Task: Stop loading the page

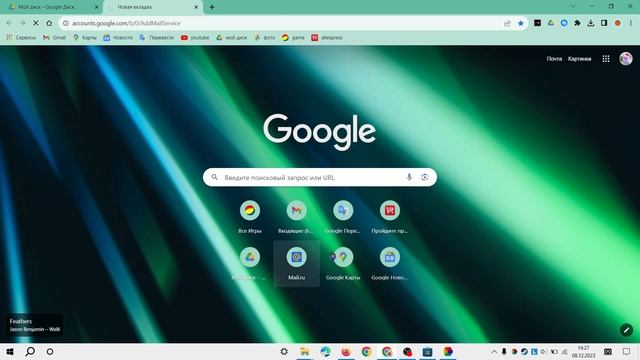Action: click(36, 23)
